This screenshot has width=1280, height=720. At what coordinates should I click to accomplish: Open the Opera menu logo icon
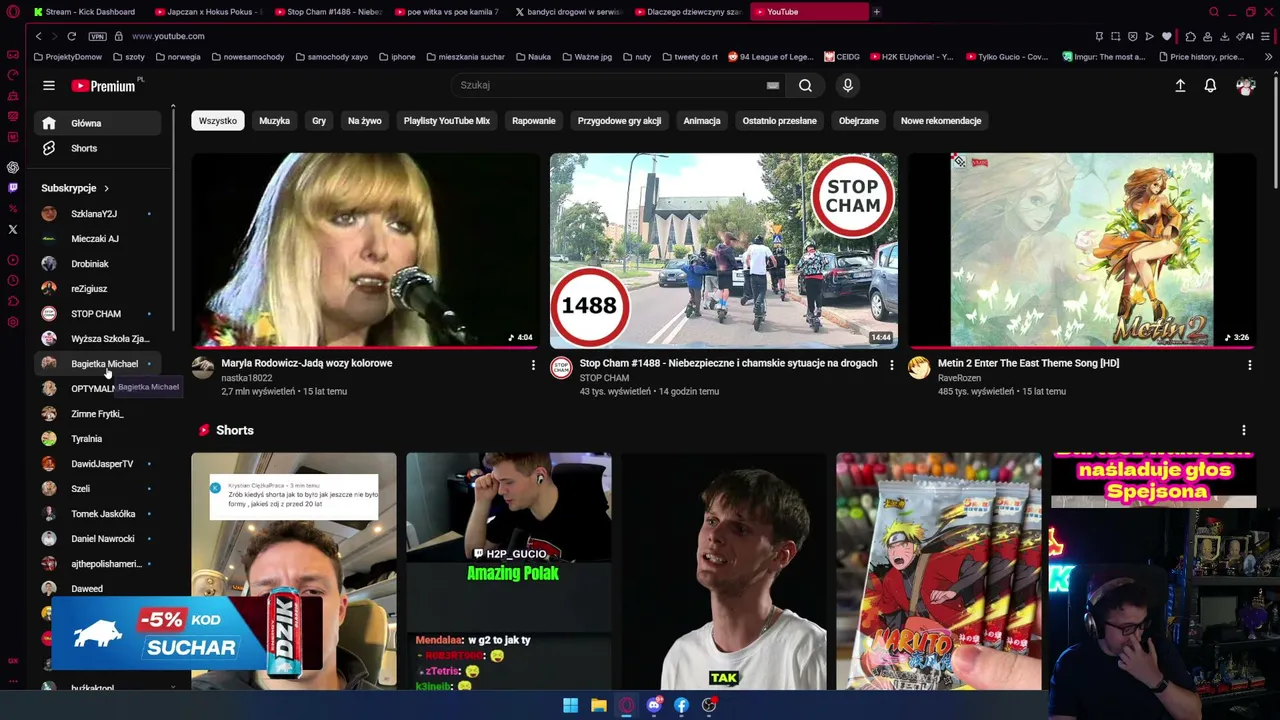point(13,12)
